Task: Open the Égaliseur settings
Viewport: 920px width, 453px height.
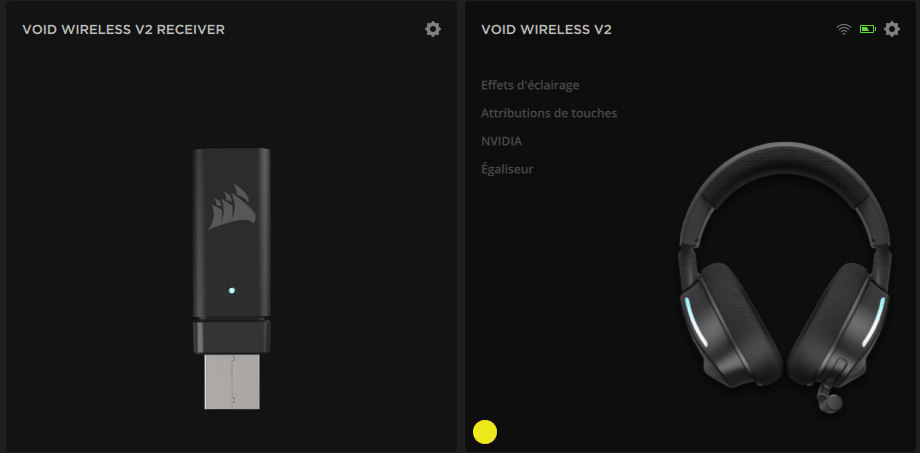Action: coord(507,169)
